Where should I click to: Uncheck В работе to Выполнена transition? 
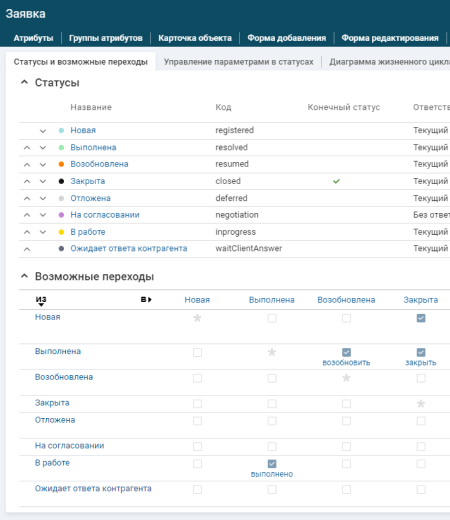(x=272, y=464)
